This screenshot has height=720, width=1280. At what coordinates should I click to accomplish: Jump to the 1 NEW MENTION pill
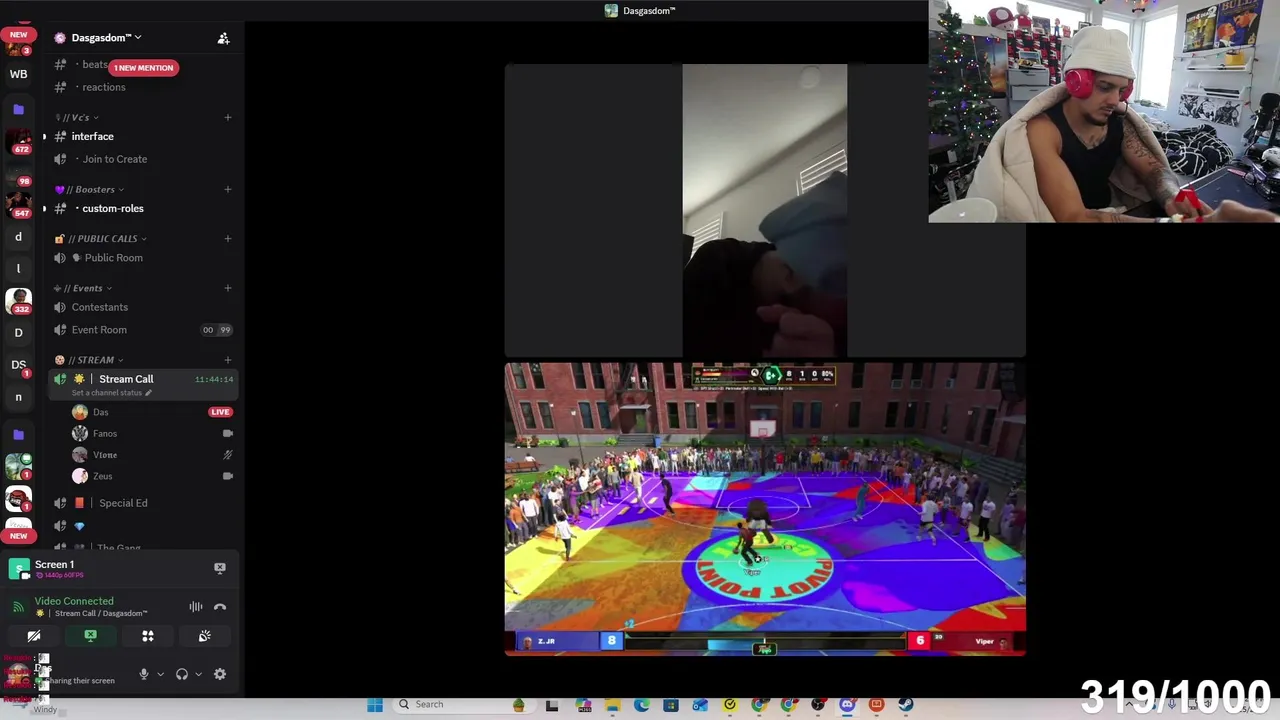143,68
